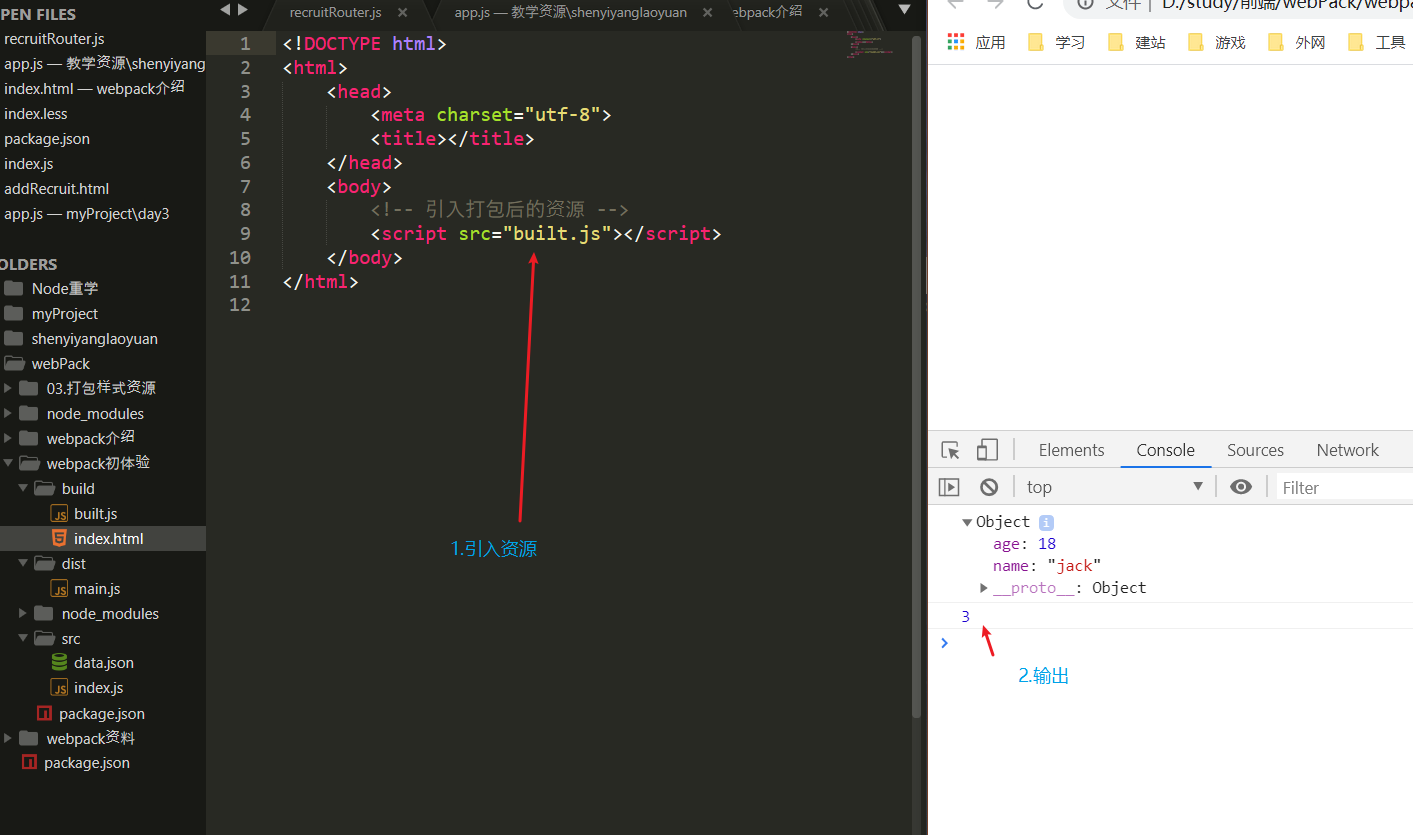Click the npm icon of the nested package.json
Screen dimensions: 1413x835
(44, 714)
